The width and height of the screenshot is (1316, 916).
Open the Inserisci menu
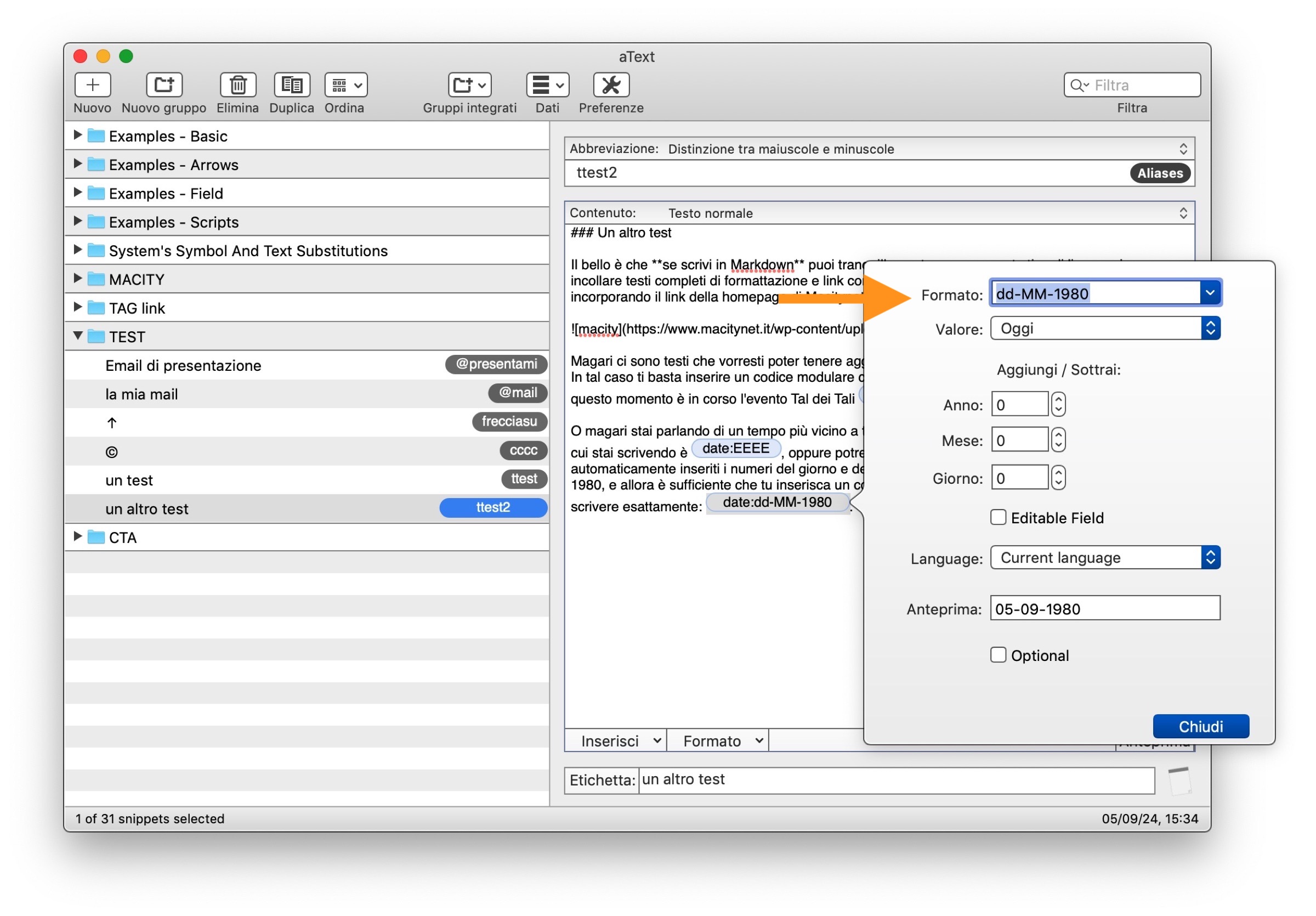click(616, 741)
